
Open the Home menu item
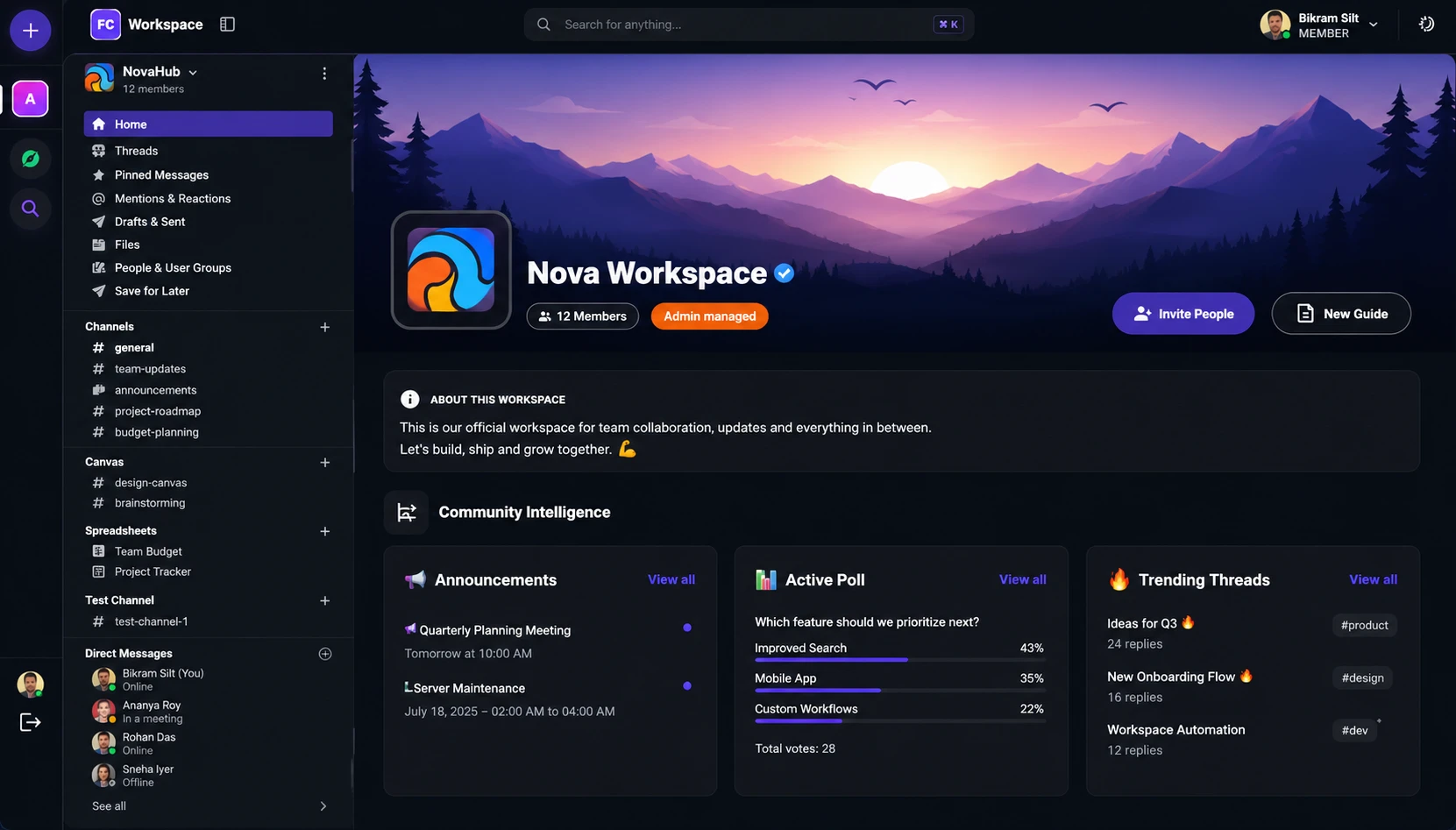tap(209, 124)
